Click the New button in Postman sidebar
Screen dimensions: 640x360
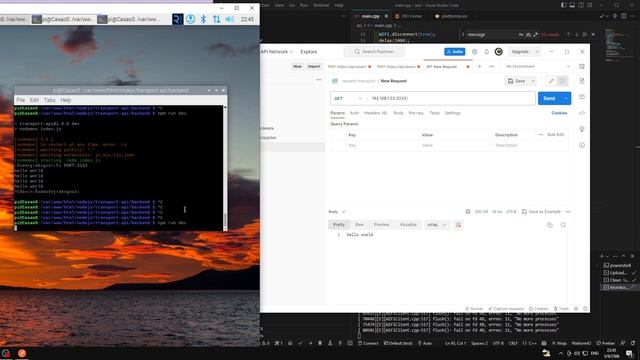tap(297, 67)
